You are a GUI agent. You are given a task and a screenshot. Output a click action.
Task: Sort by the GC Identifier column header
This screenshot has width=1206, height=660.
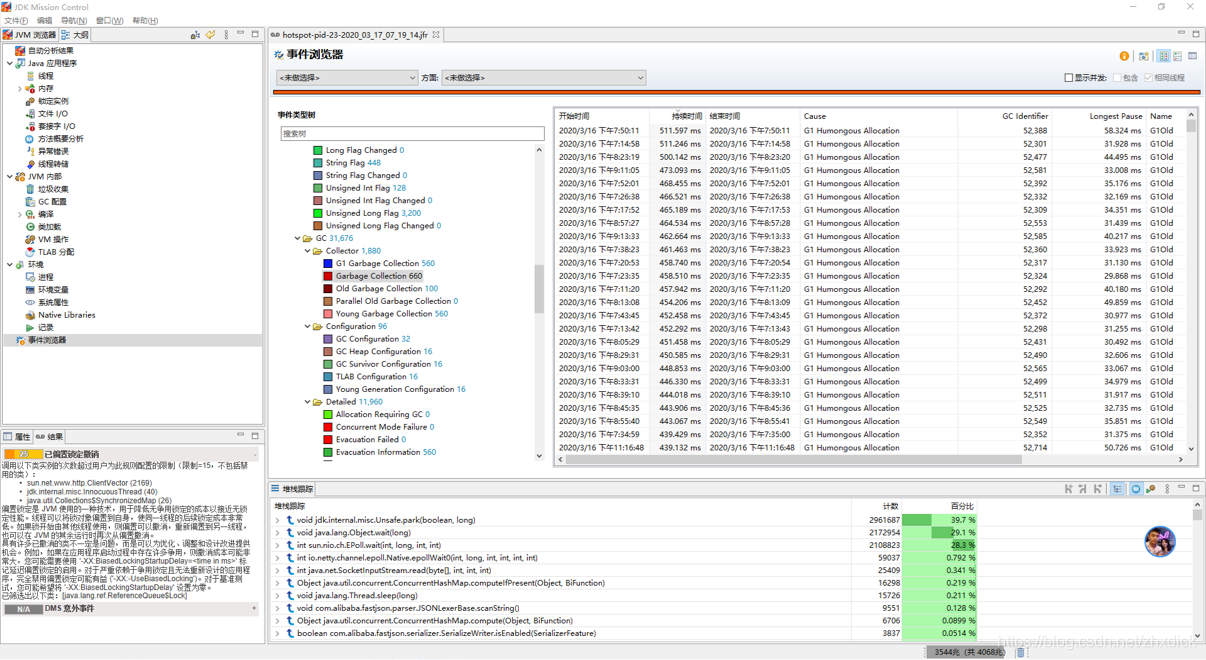coord(1025,116)
